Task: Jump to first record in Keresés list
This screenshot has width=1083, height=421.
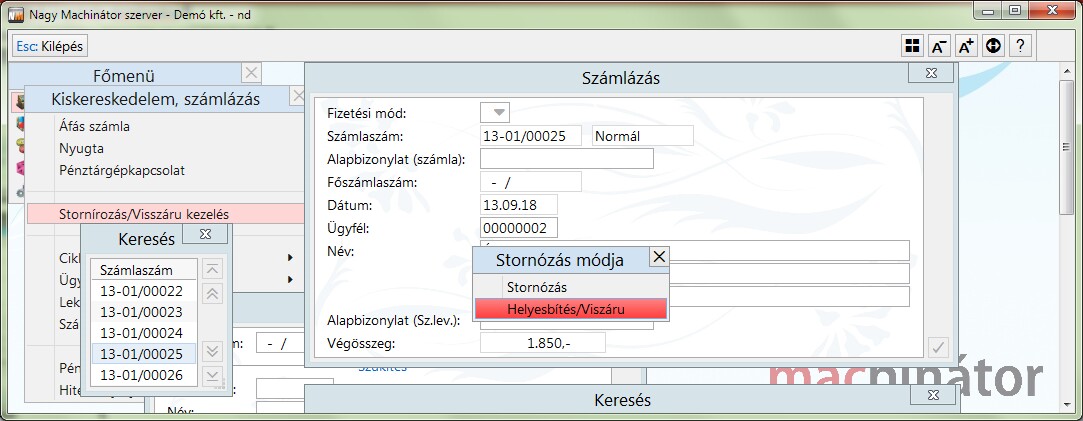Action: tap(213, 269)
